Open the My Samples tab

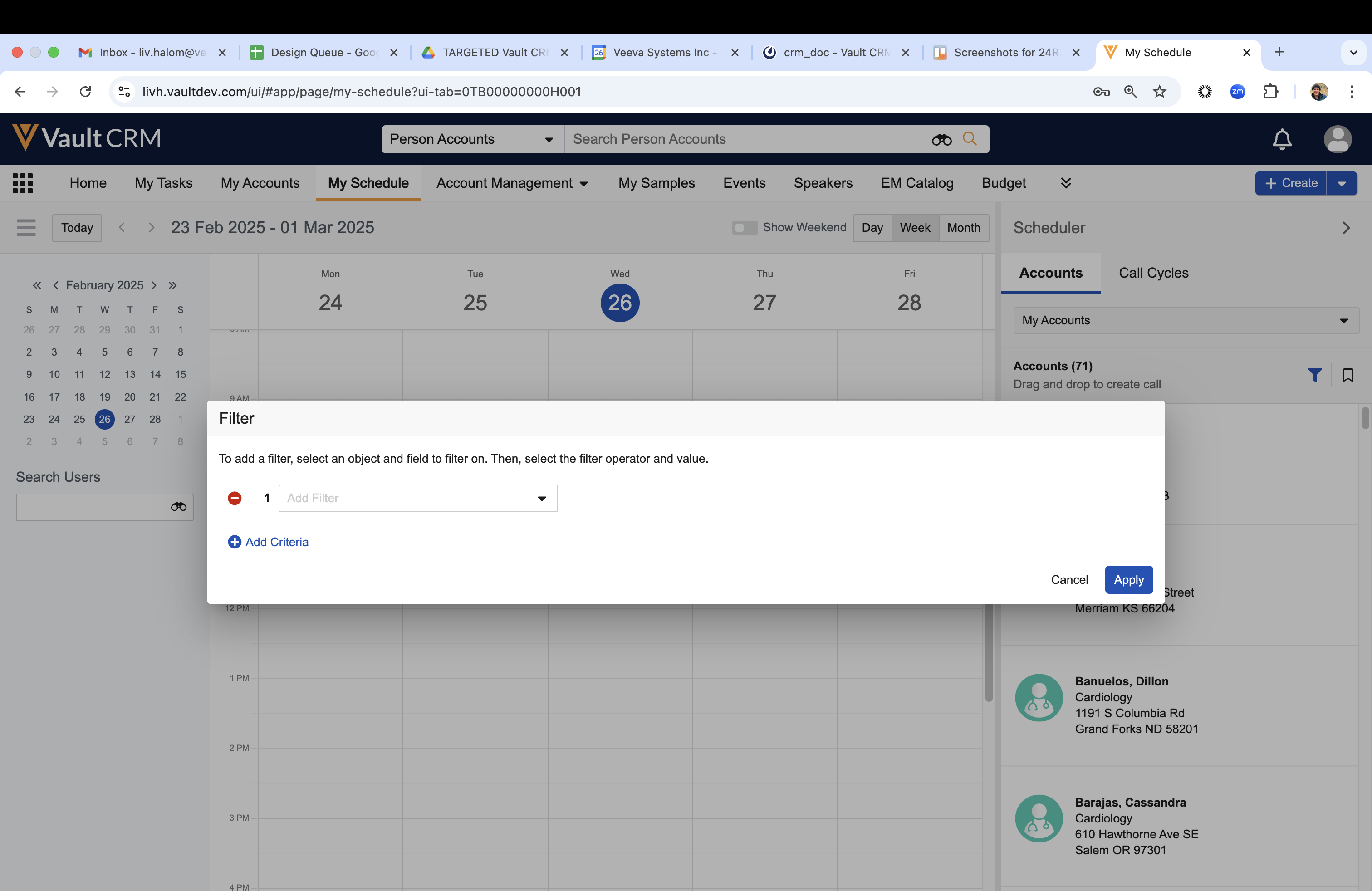[656, 183]
